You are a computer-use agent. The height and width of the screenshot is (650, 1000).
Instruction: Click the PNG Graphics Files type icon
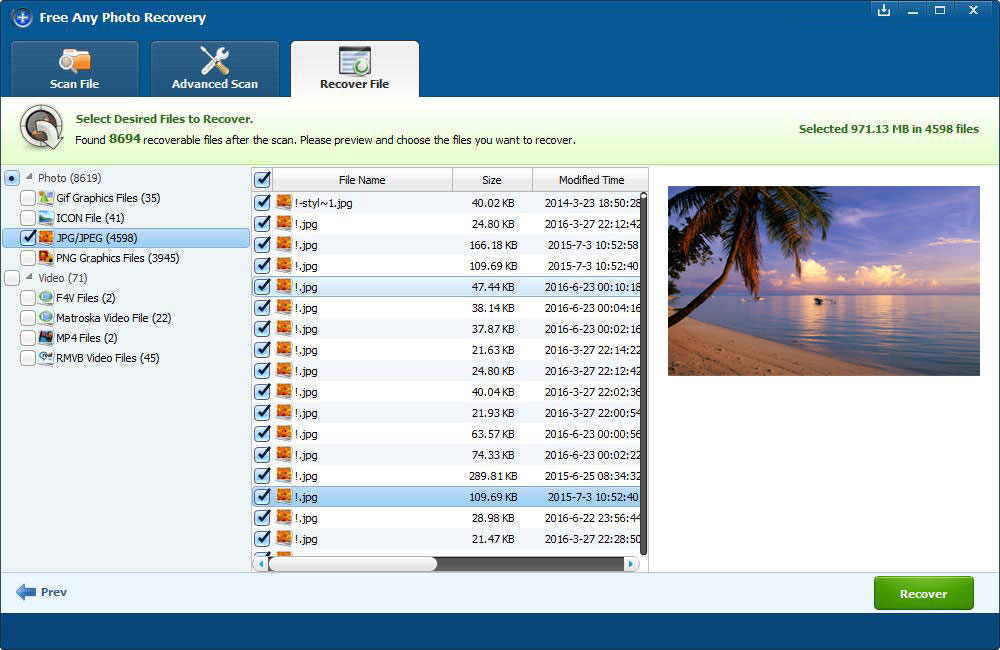46,258
